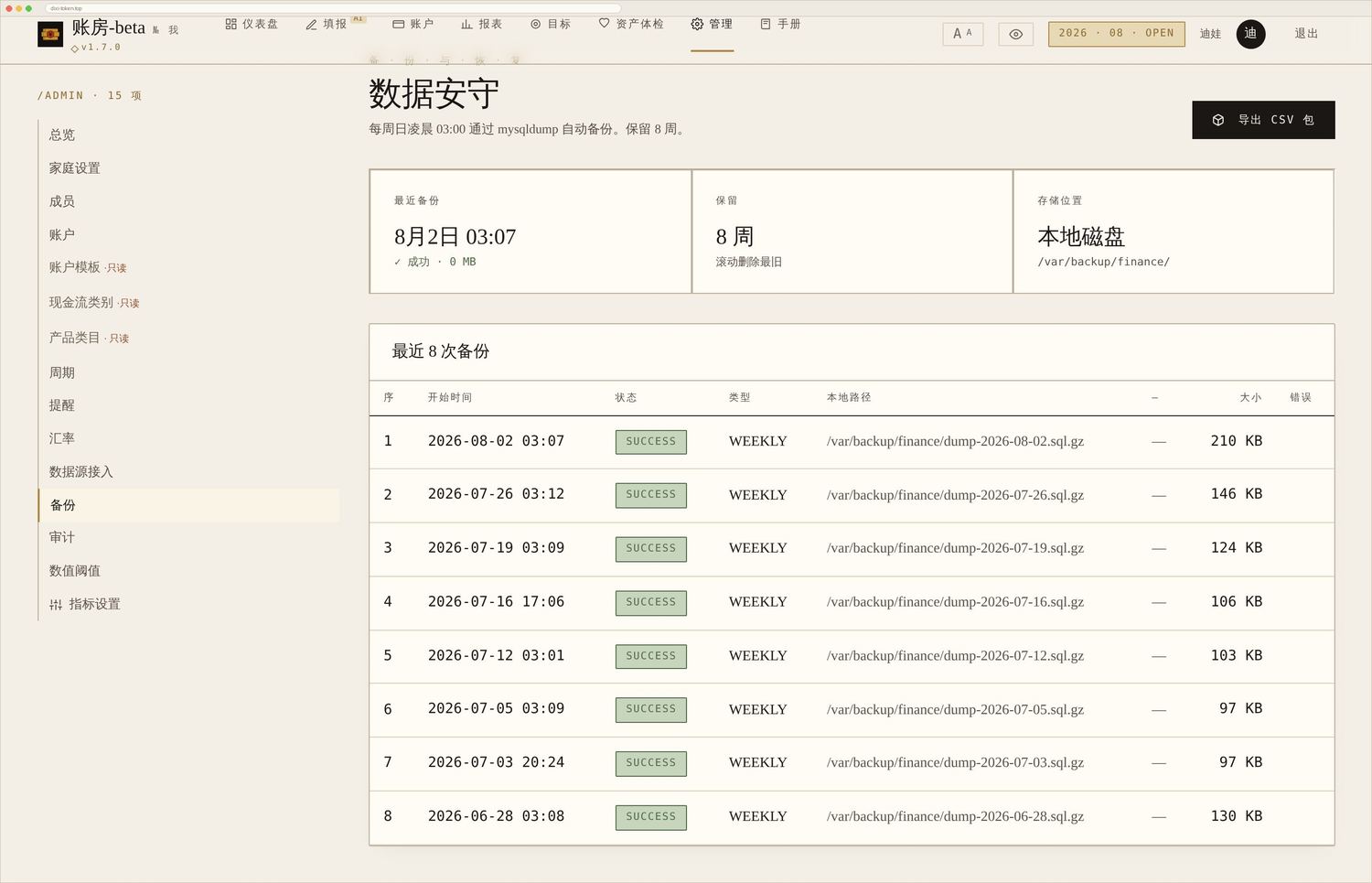
Task: Click the font size AA button
Action: click(x=962, y=34)
